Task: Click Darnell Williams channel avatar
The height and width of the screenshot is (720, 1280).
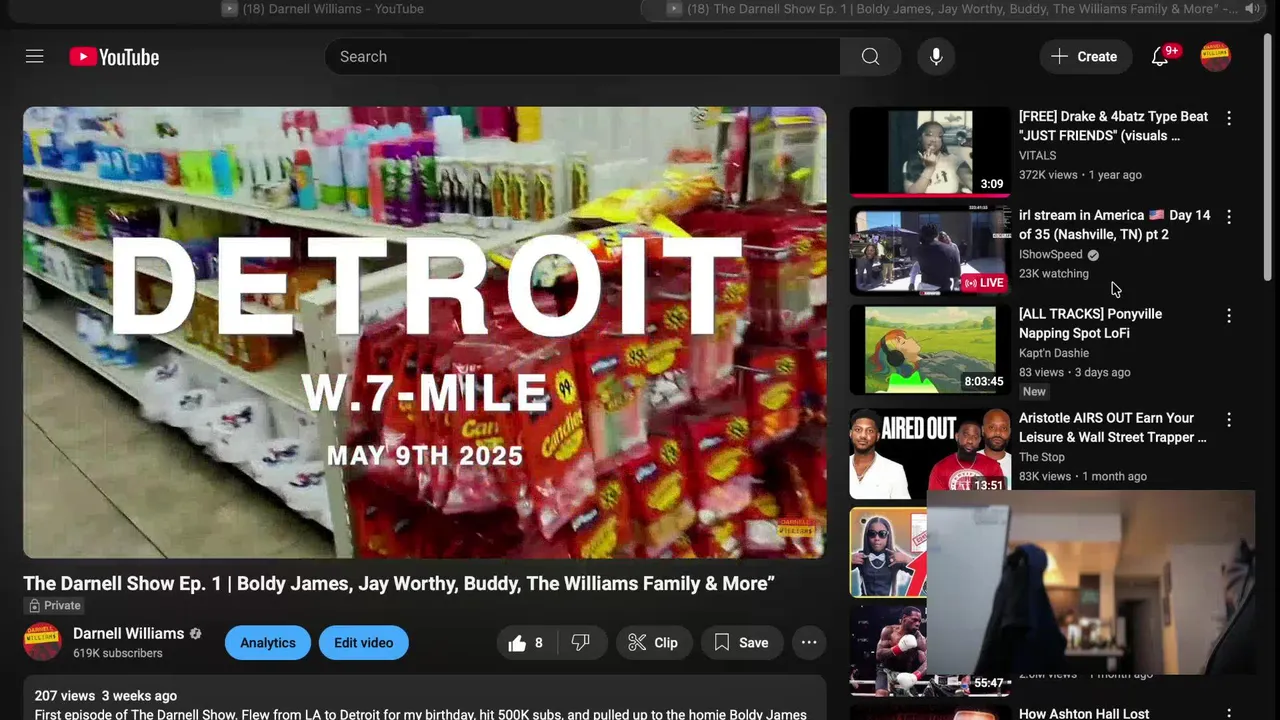Action: [x=42, y=642]
